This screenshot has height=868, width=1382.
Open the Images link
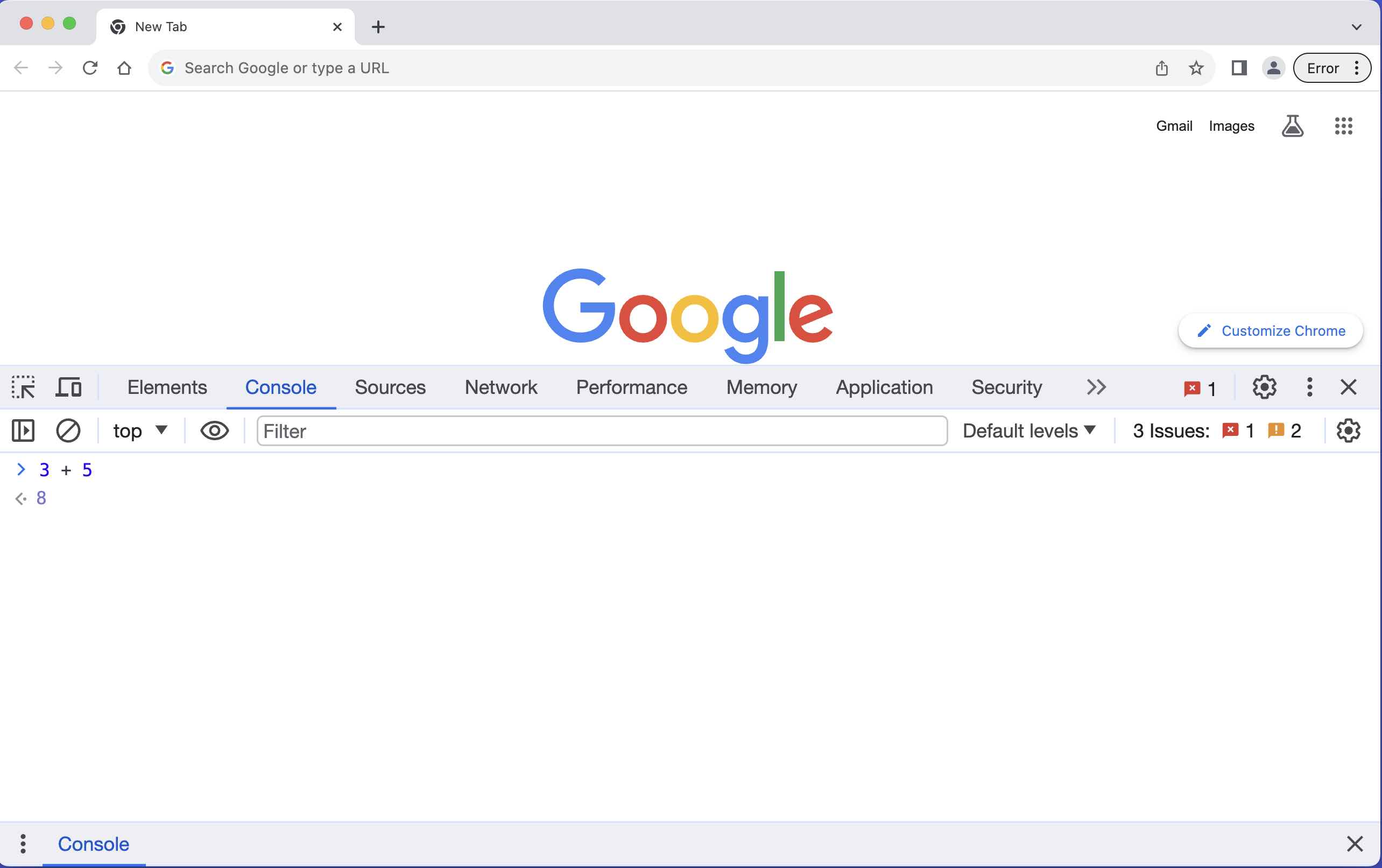pyautogui.click(x=1231, y=125)
